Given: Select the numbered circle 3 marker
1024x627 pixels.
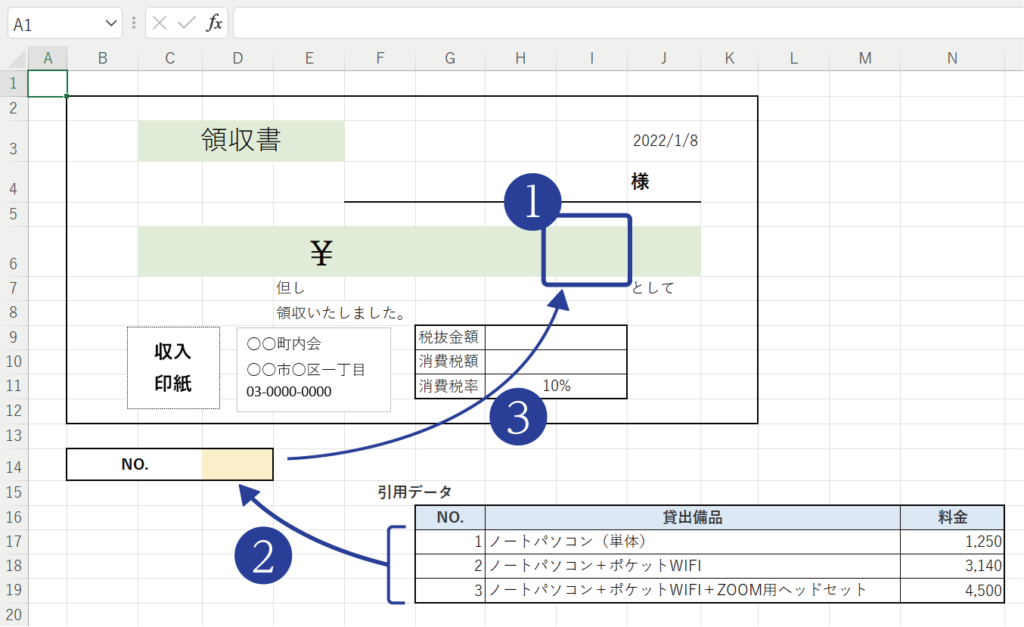Looking at the screenshot, I should [518, 417].
